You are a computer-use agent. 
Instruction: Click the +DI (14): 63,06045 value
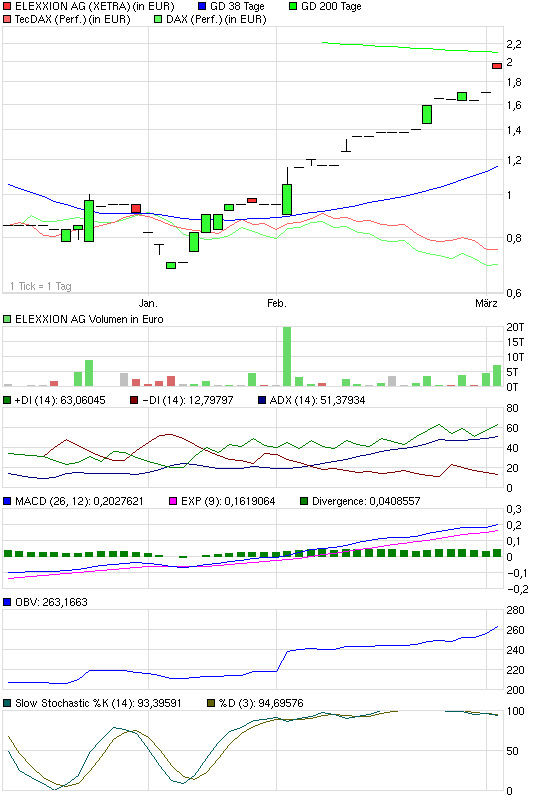click(60, 400)
